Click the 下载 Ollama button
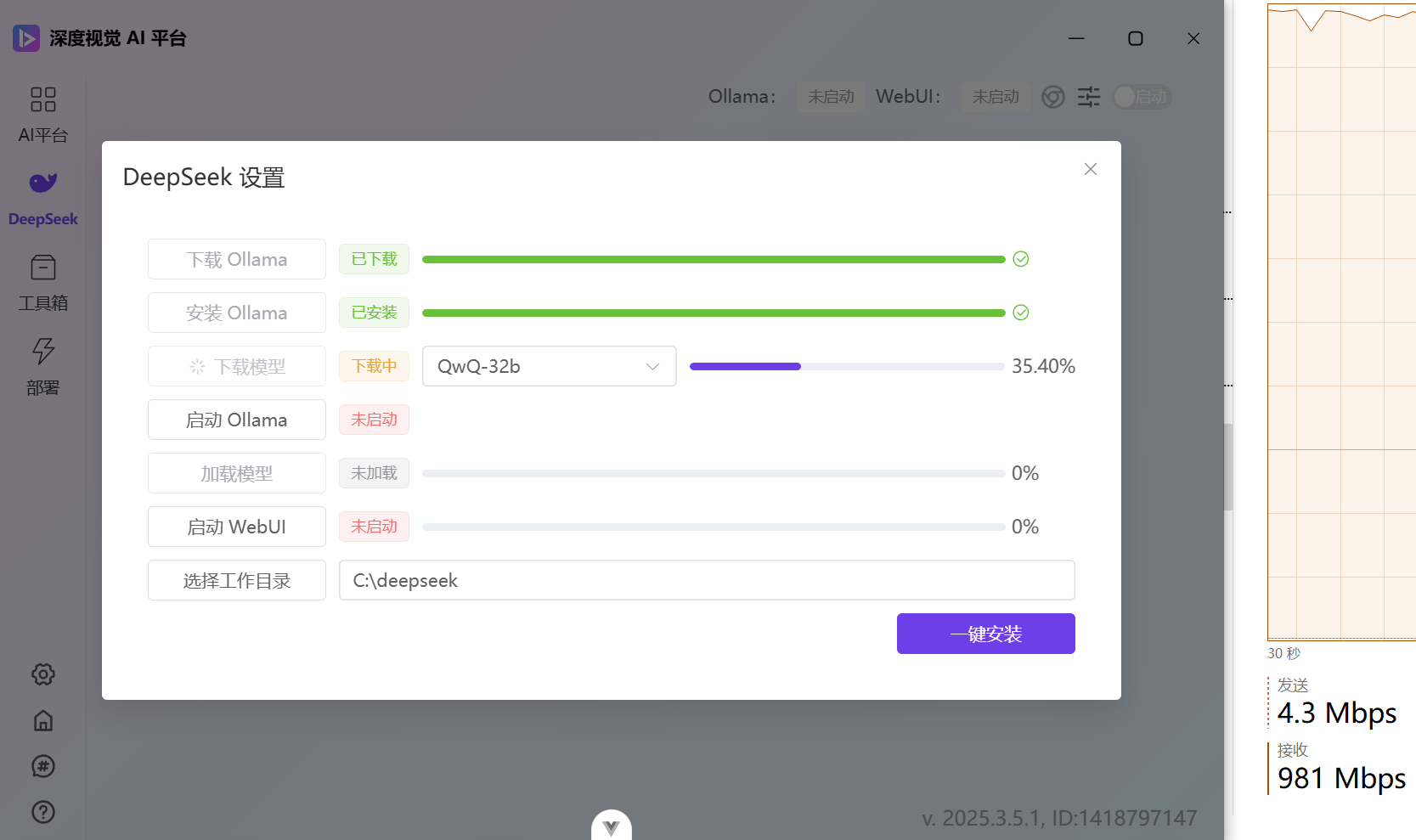This screenshot has height=840, width=1416. [237, 259]
